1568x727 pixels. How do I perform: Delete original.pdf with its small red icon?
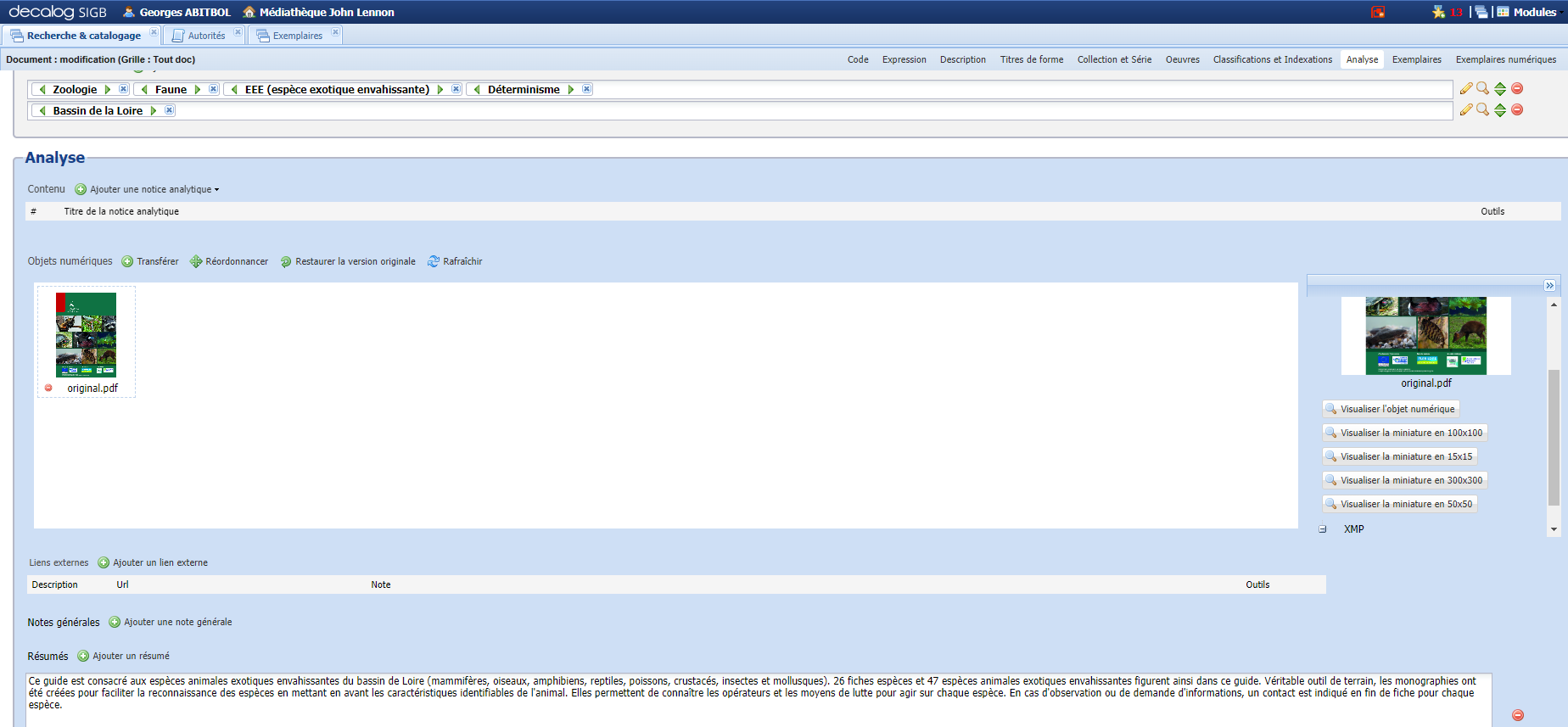tap(48, 388)
